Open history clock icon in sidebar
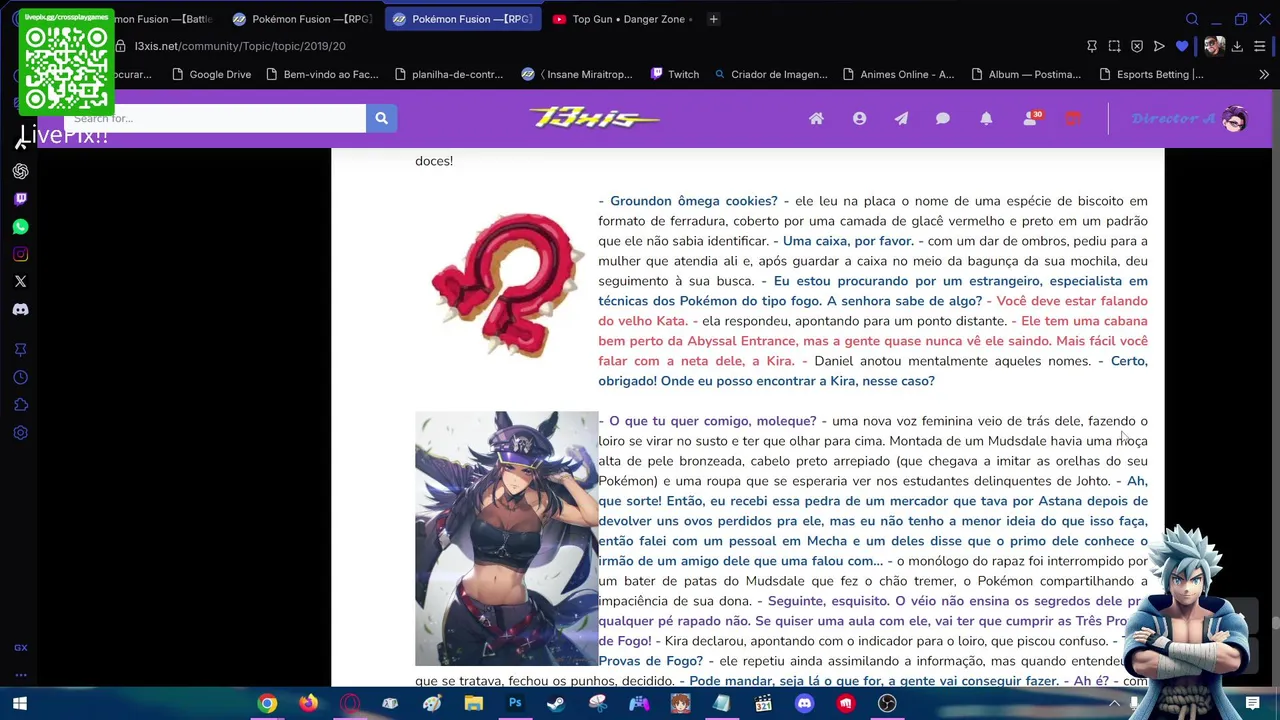The width and height of the screenshot is (1280, 720). pyautogui.click(x=20, y=377)
